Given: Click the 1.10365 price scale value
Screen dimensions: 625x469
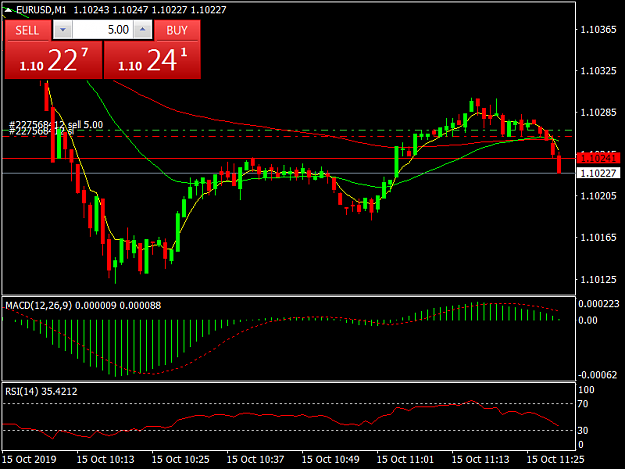Looking at the screenshot, I should pos(598,29).
